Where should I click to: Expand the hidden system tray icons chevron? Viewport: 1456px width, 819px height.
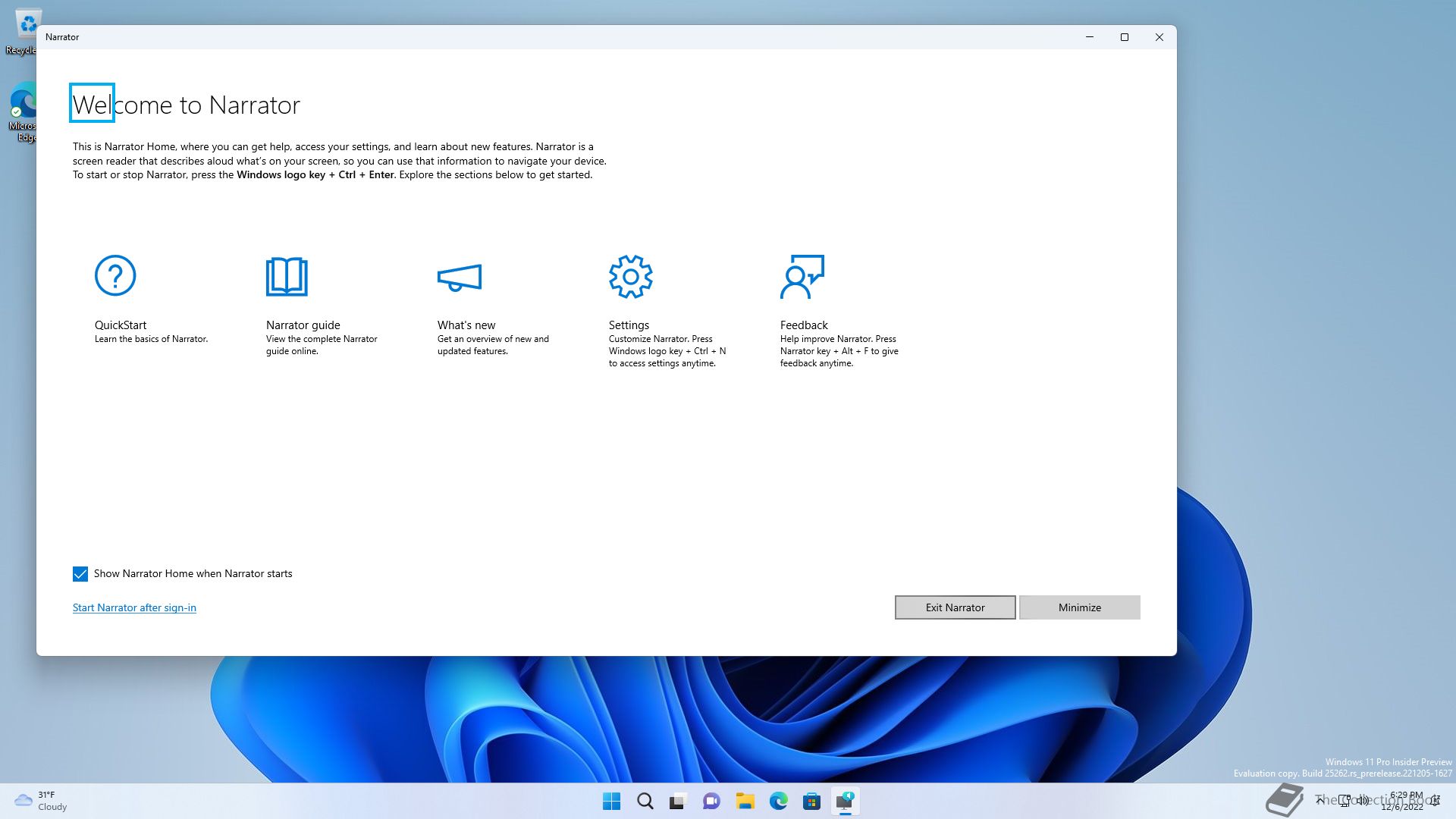(1320, 800)
